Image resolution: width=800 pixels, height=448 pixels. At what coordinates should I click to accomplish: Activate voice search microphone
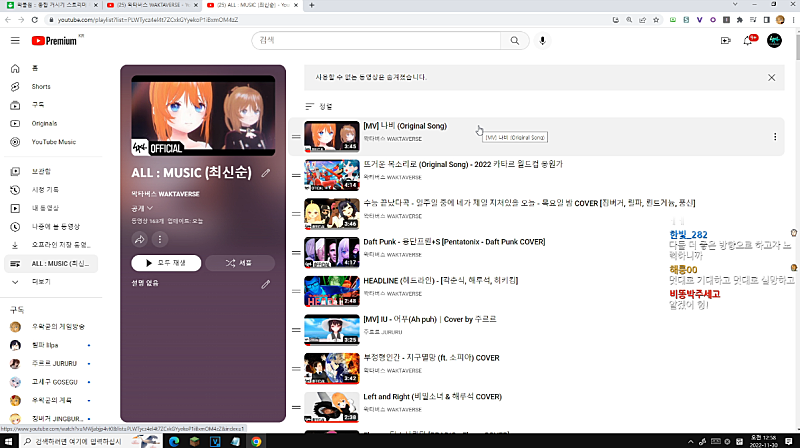point(542,41)
